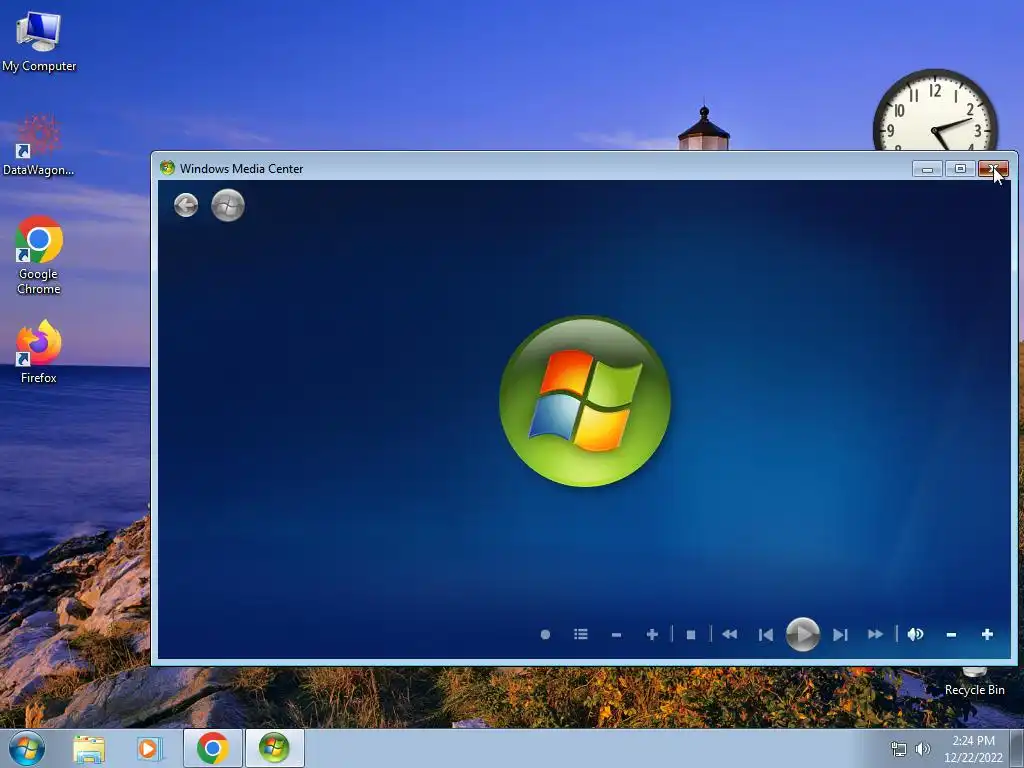The width and height of the screenshot is (1024, 768).
Task: Click the Media Center title bar icon
Action: point(167,168)
